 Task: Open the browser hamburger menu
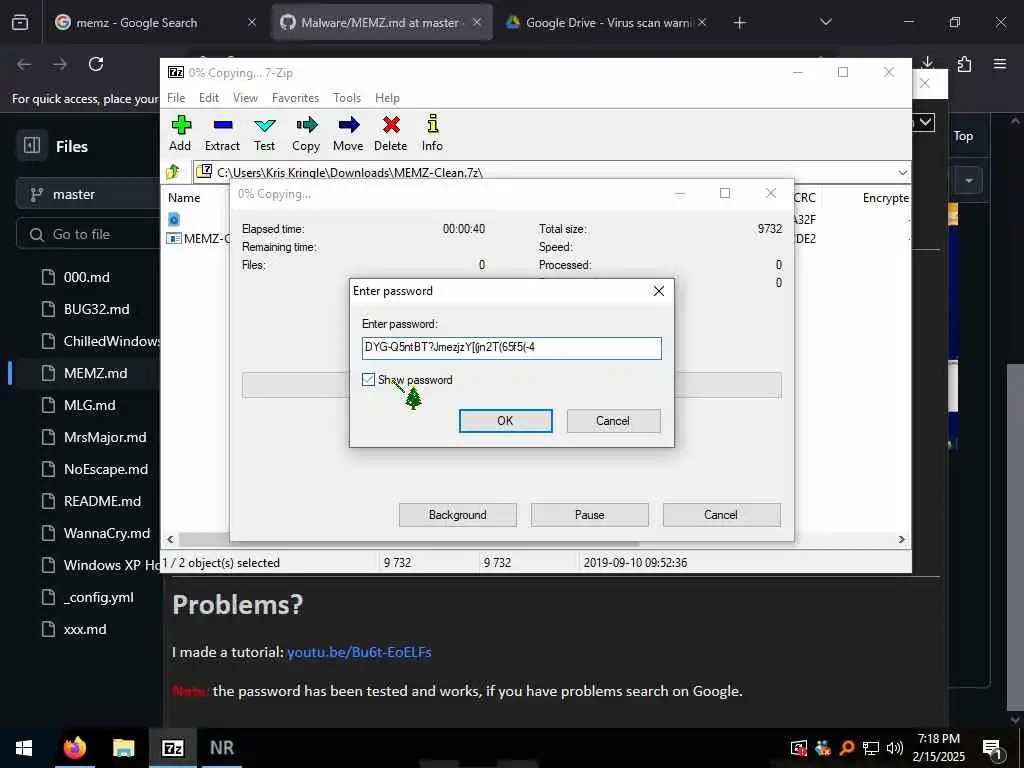[1000, 64]
